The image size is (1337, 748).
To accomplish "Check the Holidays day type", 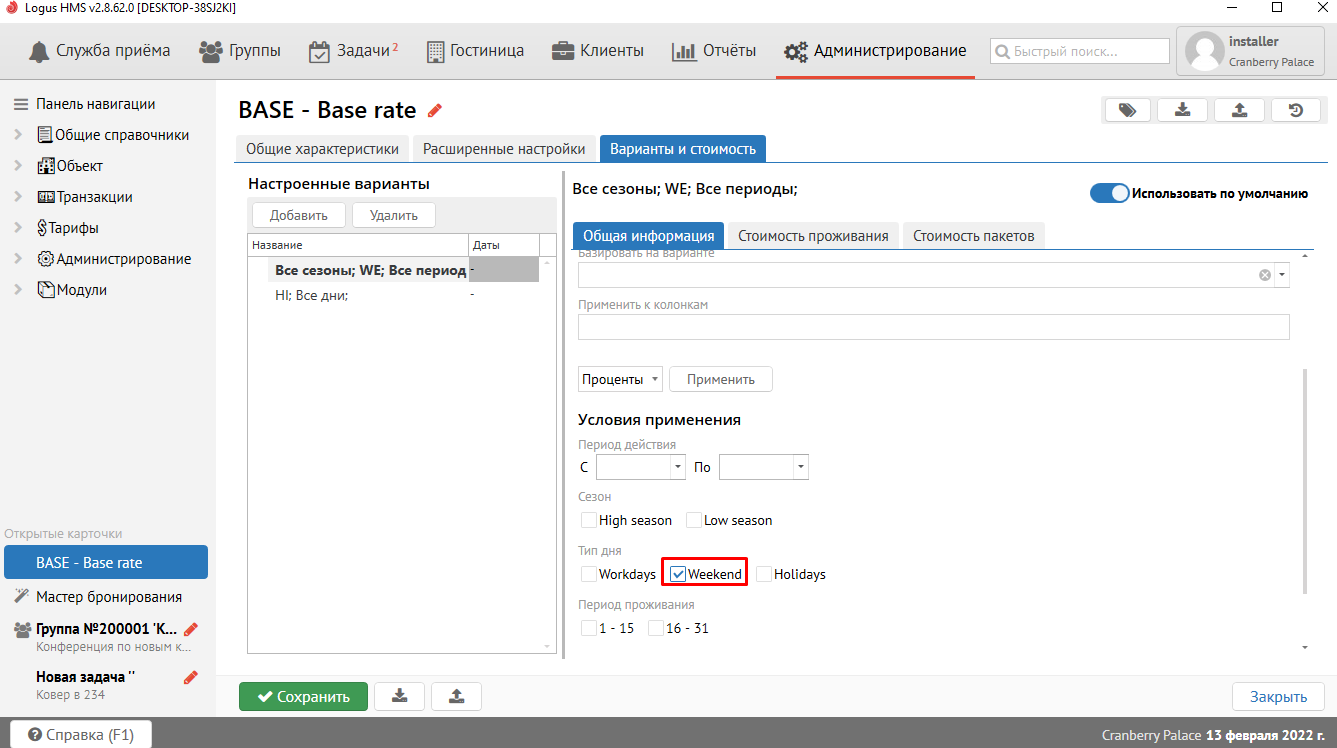I will (x=764, y=574).
